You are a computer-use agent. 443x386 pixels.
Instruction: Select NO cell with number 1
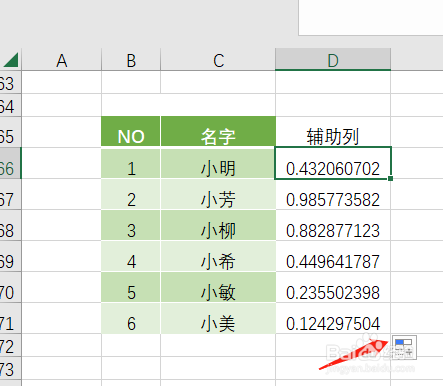click(131, 163)
